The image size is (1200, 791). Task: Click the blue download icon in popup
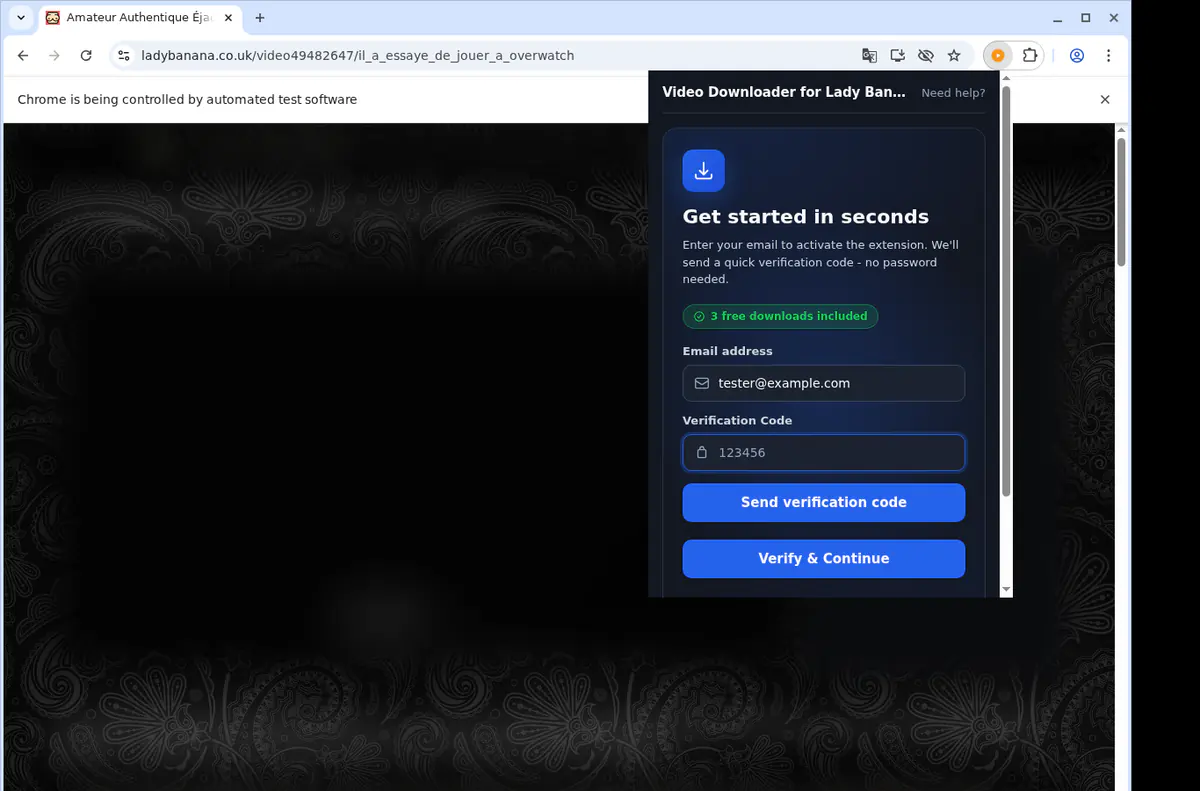click(704, 171)
